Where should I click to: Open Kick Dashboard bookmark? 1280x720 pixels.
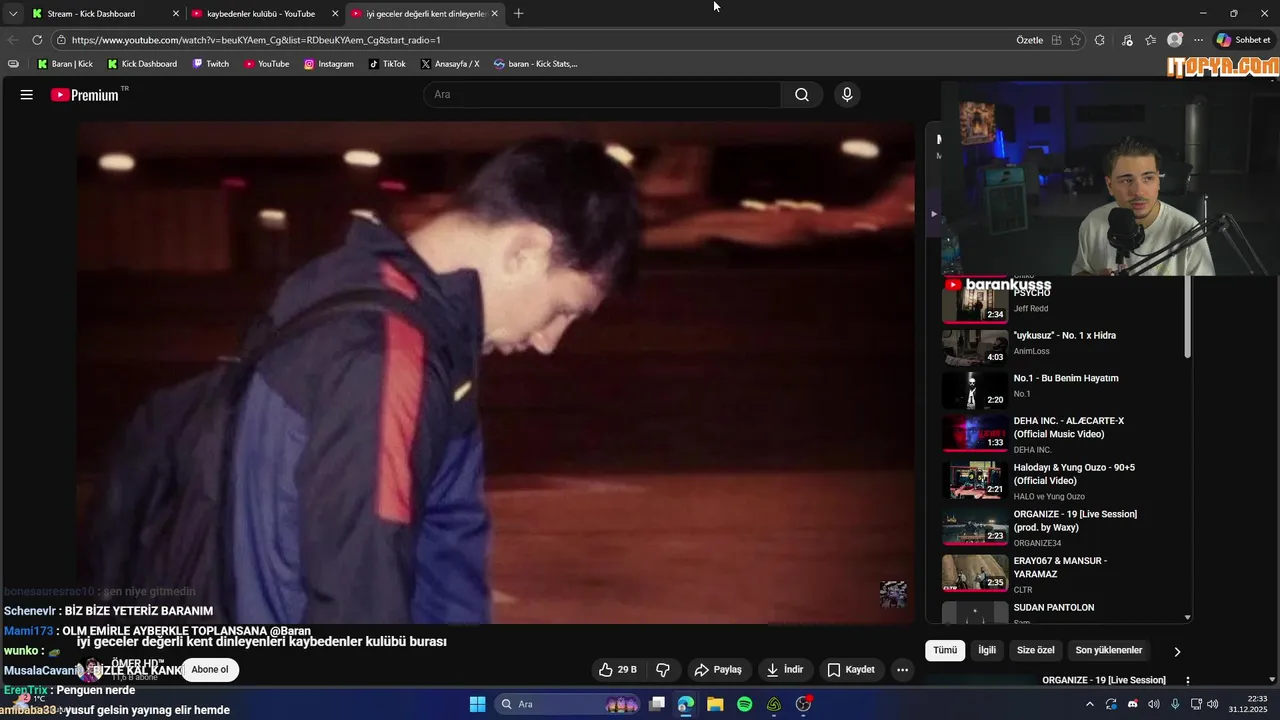pos(141,64)
